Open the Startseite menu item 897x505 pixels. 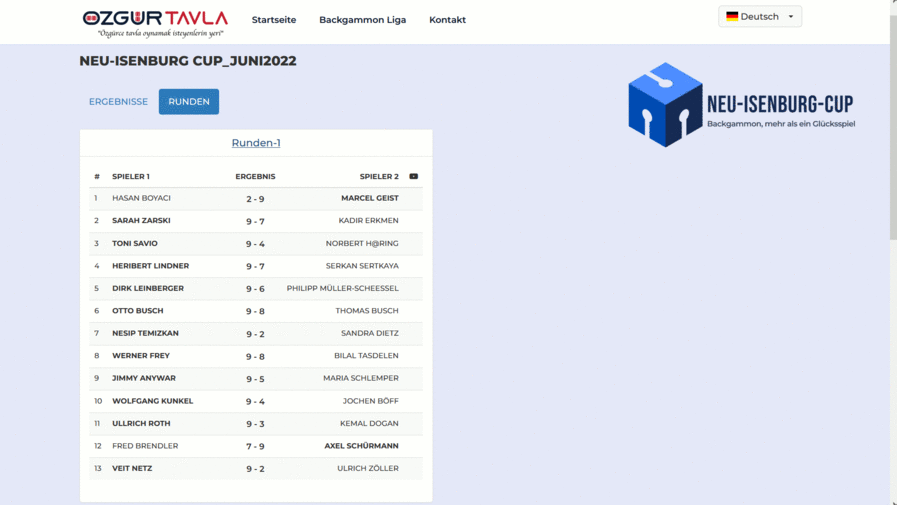pyautogui.click(x=273, y=20)
